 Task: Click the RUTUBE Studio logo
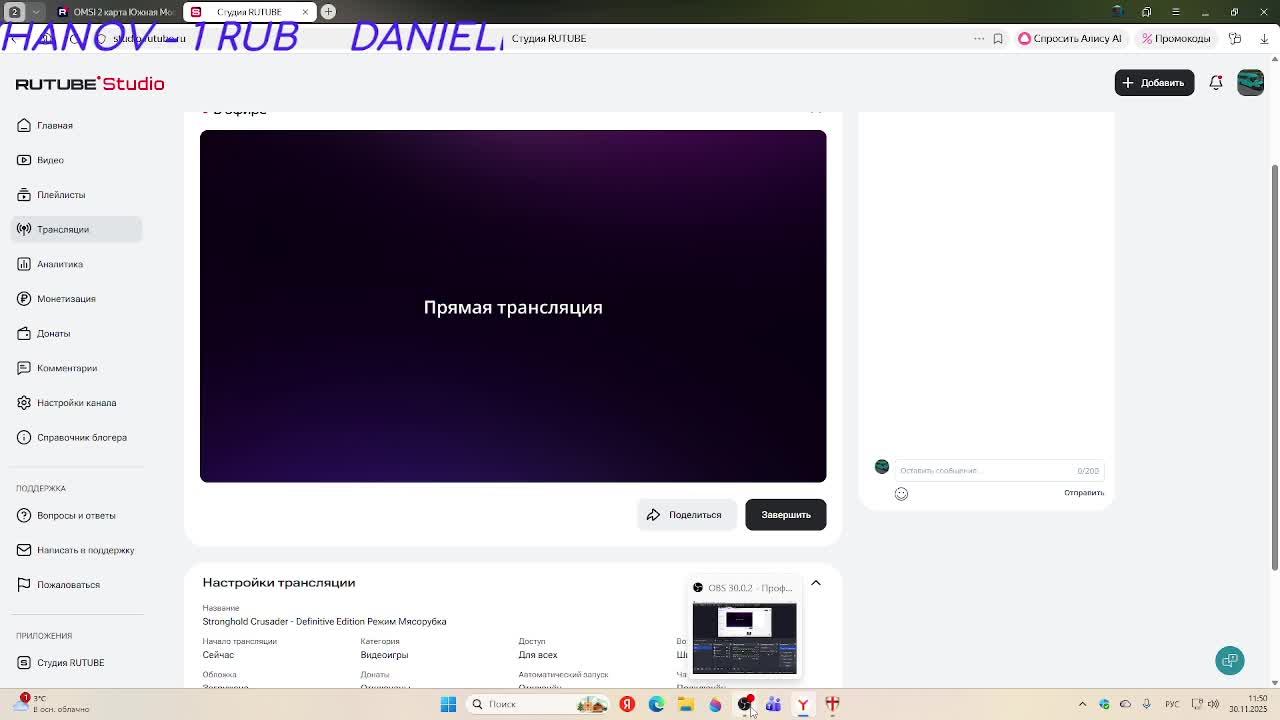90,84
